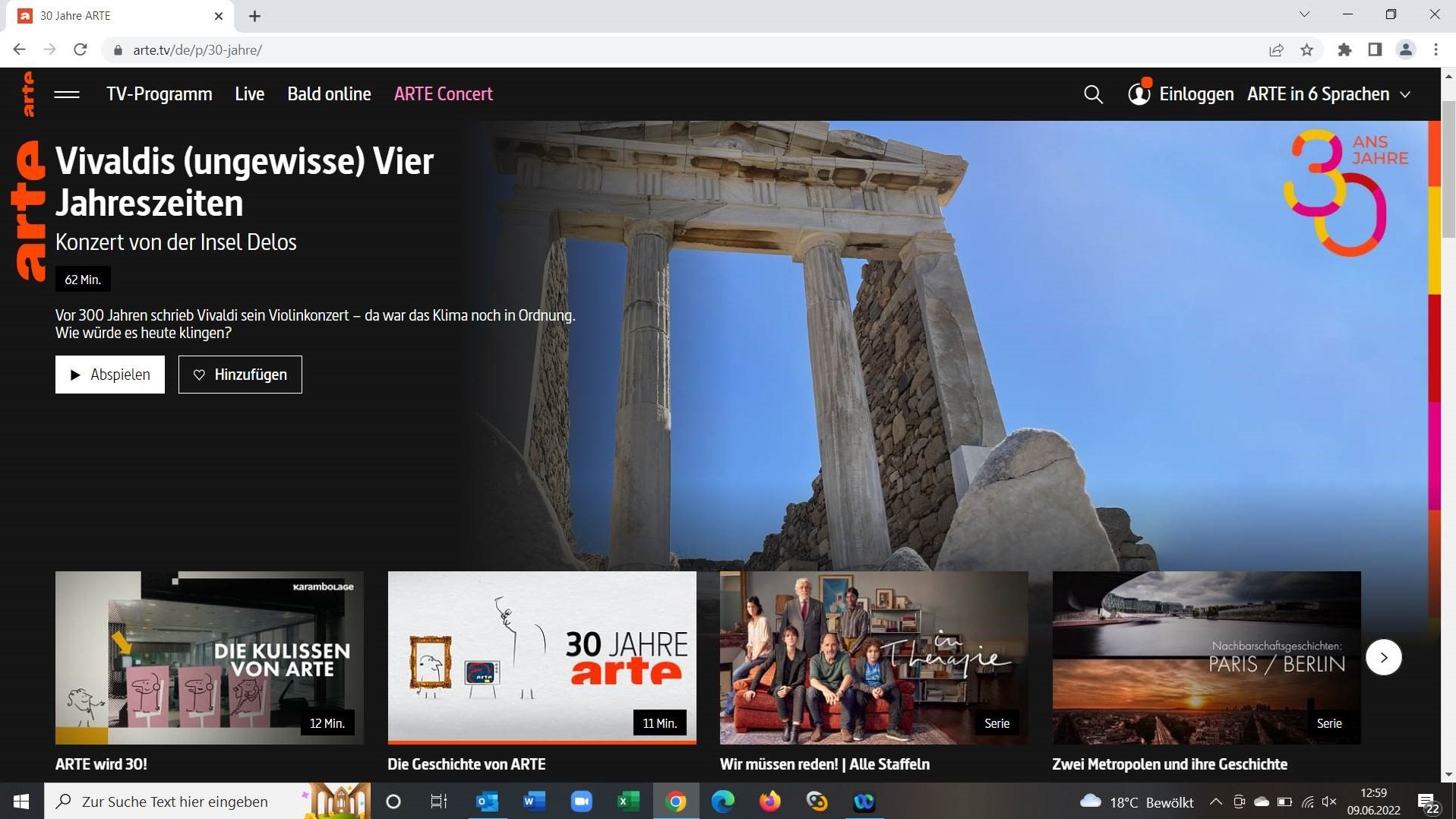Open the search magnifier icon
Screen dimensions: 1456x819
click(1092, 94)
